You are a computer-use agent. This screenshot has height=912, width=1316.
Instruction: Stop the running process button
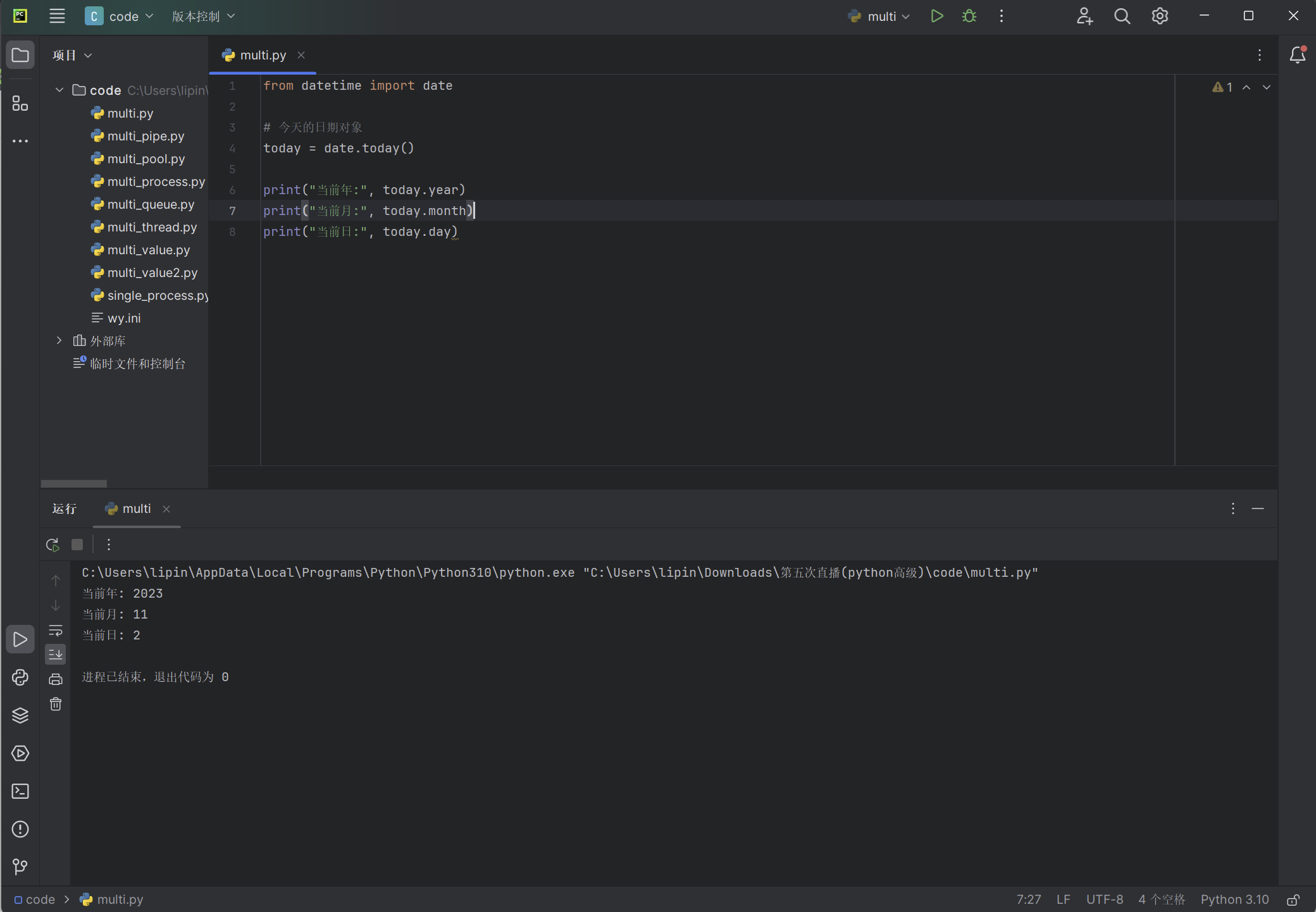[x=77, y=545]
